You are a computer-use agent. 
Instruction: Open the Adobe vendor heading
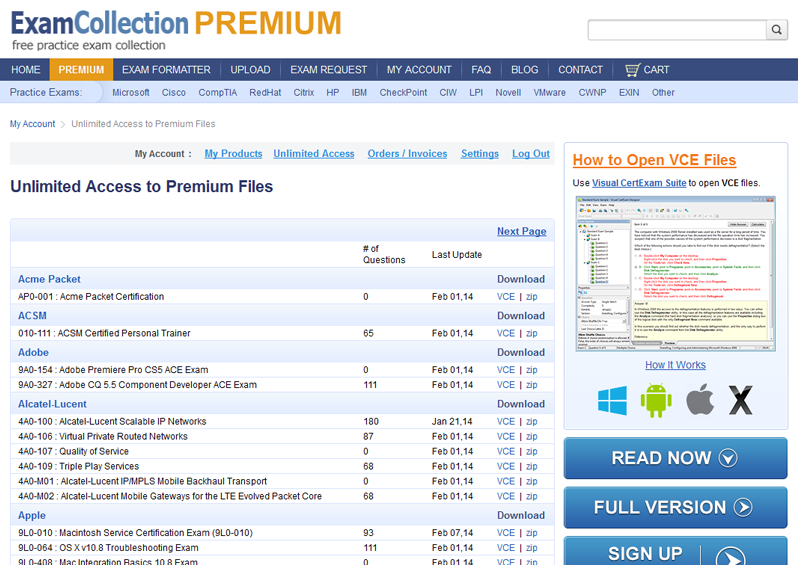(x=33, y=352)
